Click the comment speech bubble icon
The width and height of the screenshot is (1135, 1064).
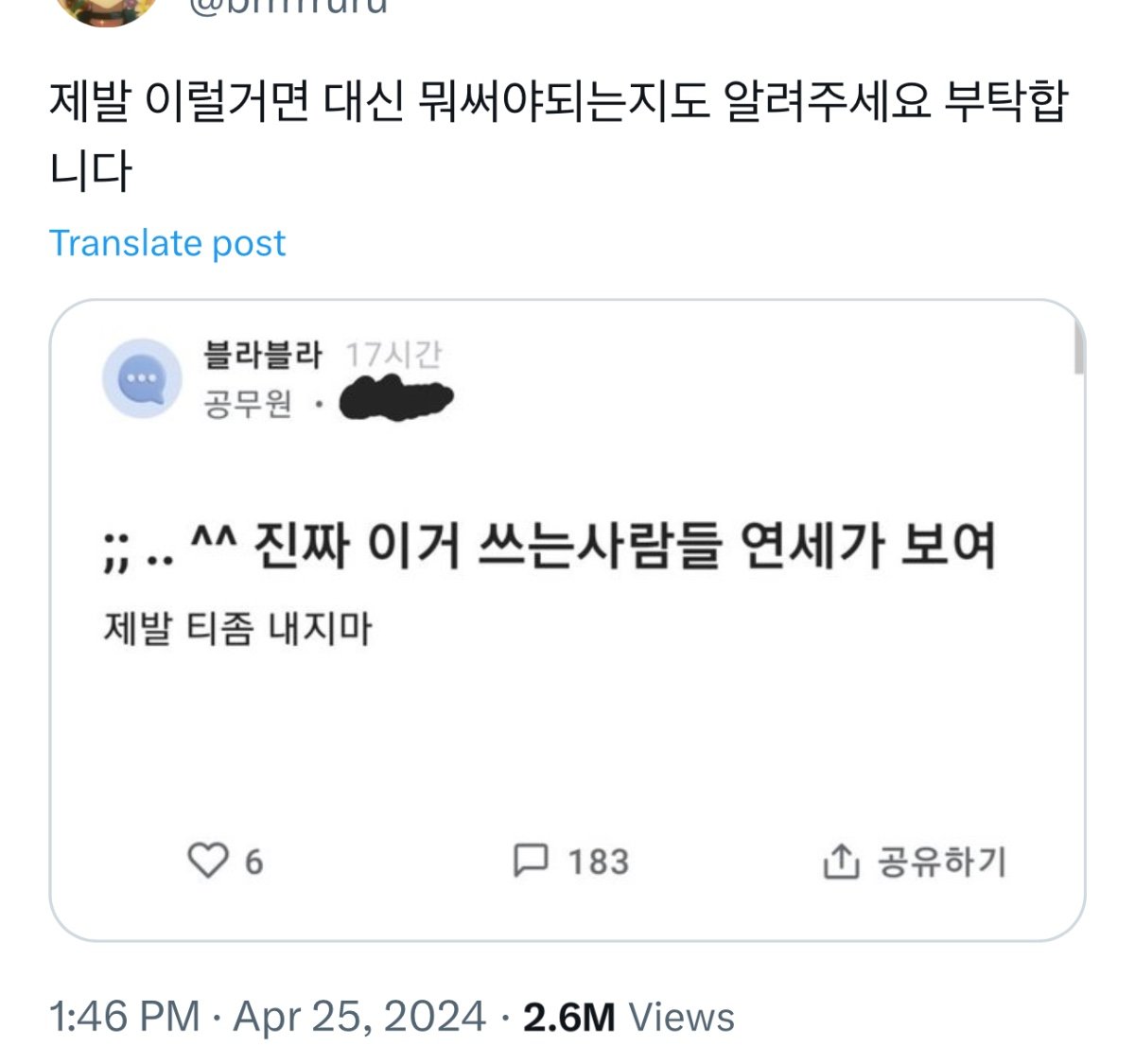(530, 861)
